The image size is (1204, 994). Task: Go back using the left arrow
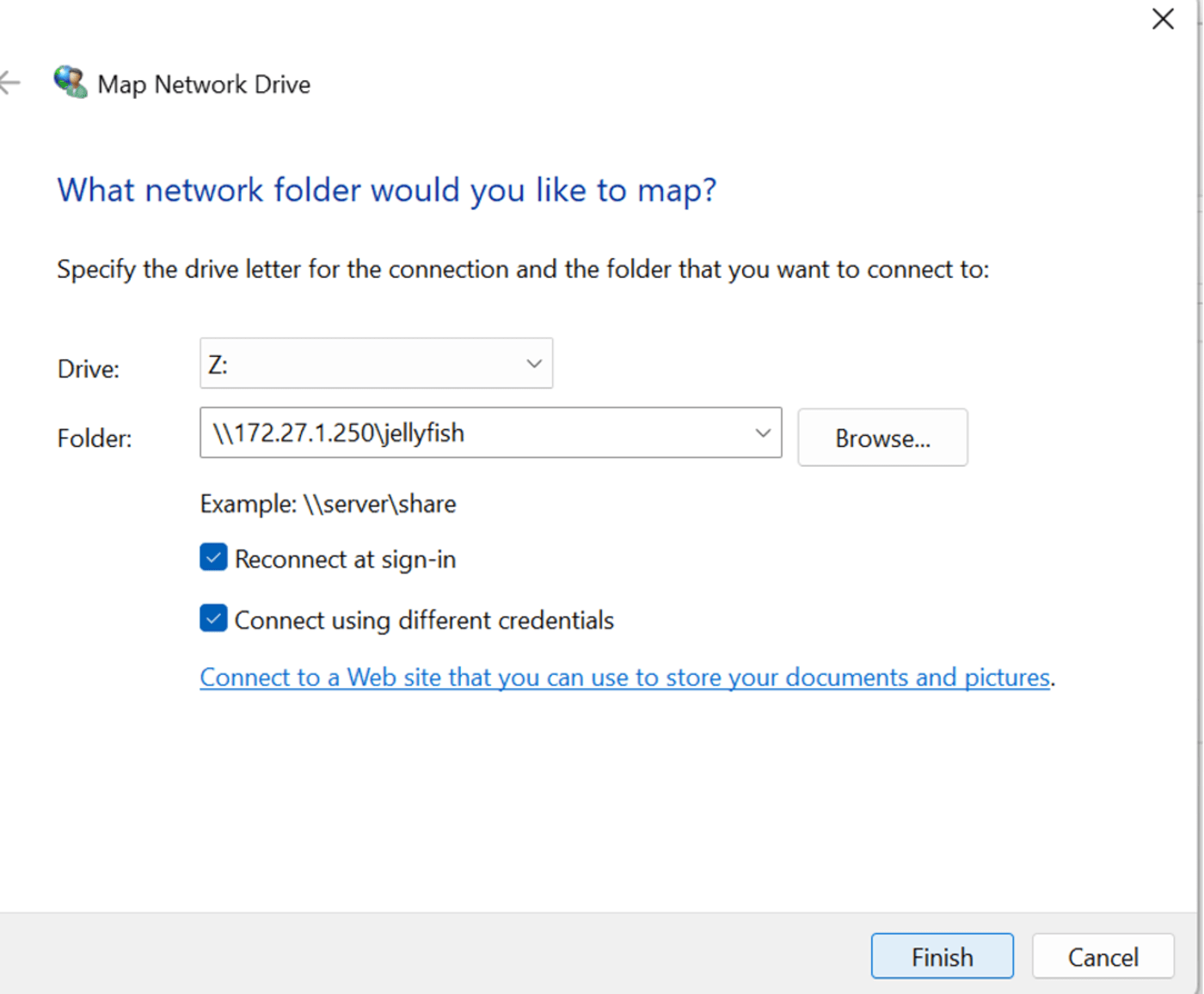coord(9,83)
